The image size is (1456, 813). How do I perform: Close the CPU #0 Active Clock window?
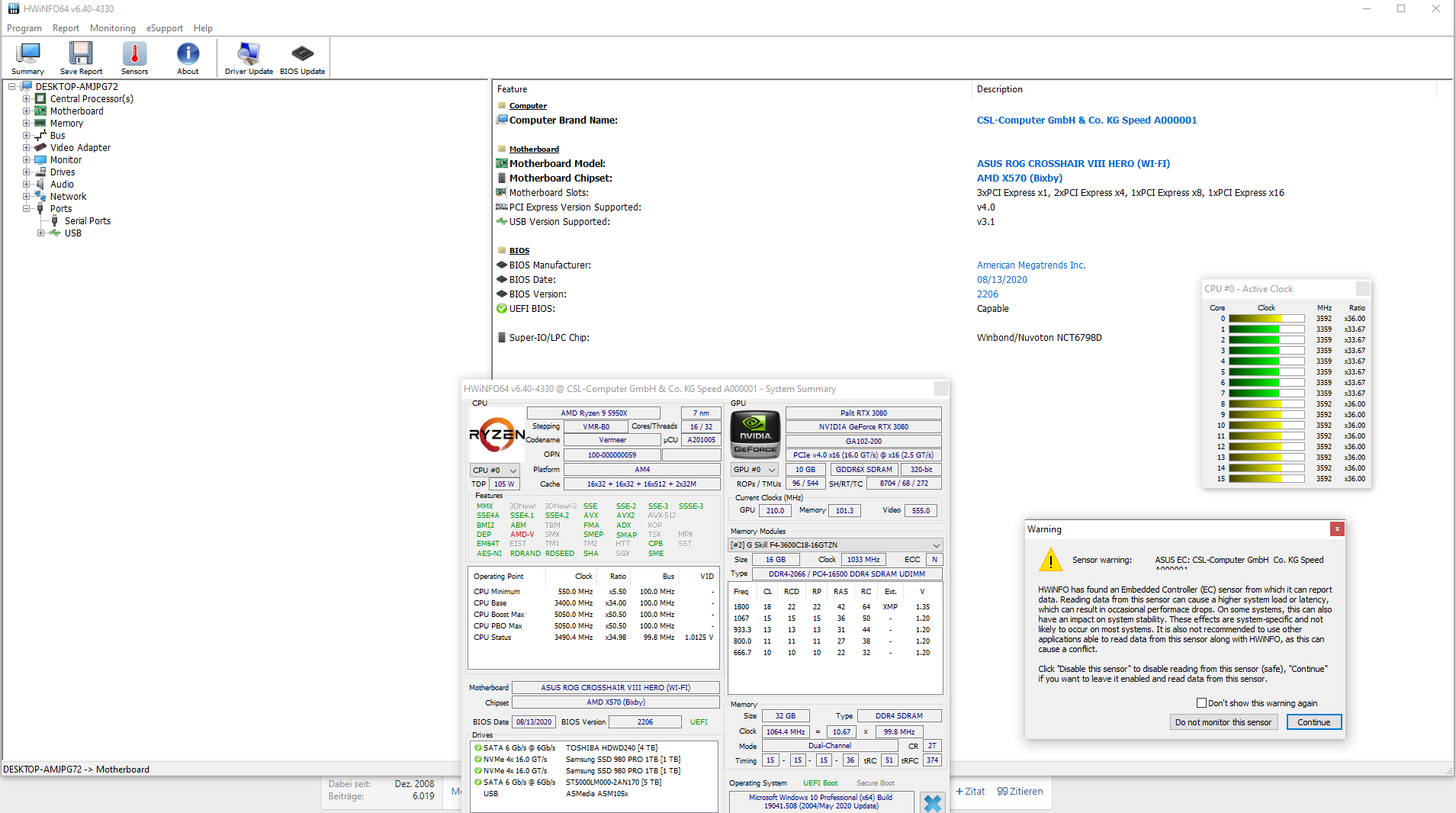pos(1363,288)
